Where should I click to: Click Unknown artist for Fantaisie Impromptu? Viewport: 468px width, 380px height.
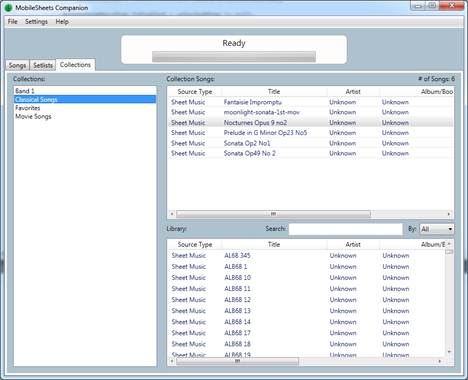point(343,102)
